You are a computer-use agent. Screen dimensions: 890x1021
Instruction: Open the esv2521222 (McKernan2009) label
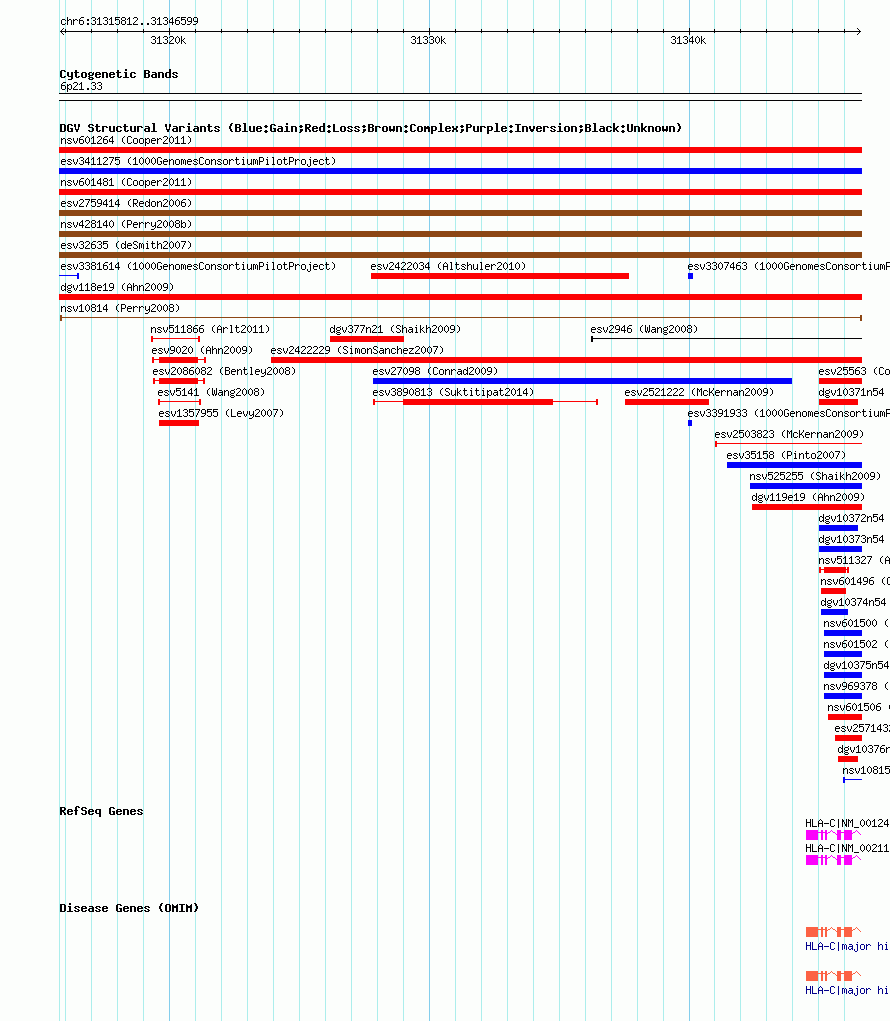click(x=699, y=392)
